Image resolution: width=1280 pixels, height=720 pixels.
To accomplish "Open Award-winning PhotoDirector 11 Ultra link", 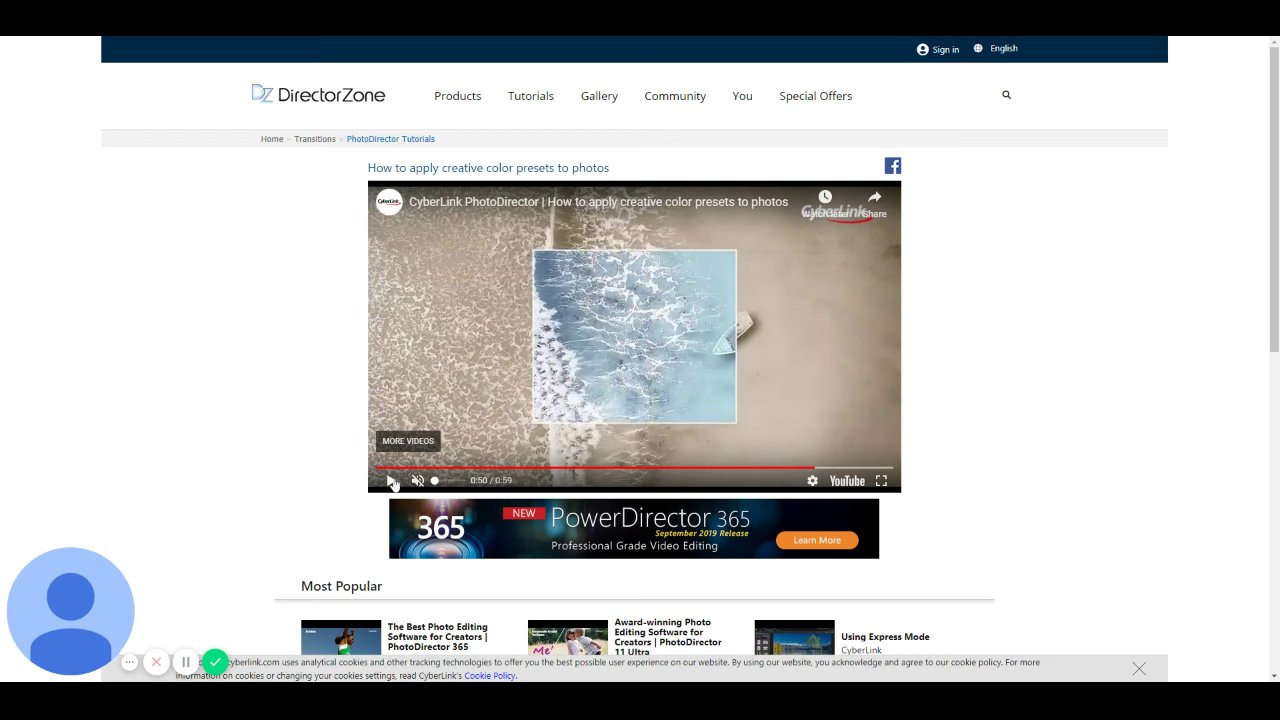I will point(668,637).
